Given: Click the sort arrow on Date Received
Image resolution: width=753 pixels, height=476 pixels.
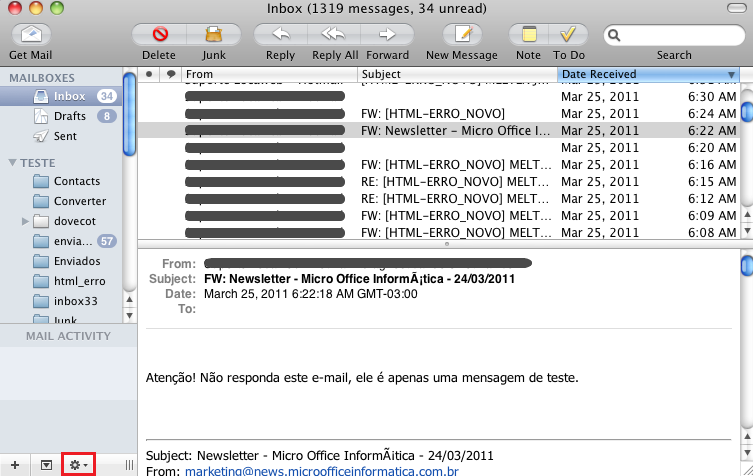Looking at the screenshot, I should tap(731, 75).
